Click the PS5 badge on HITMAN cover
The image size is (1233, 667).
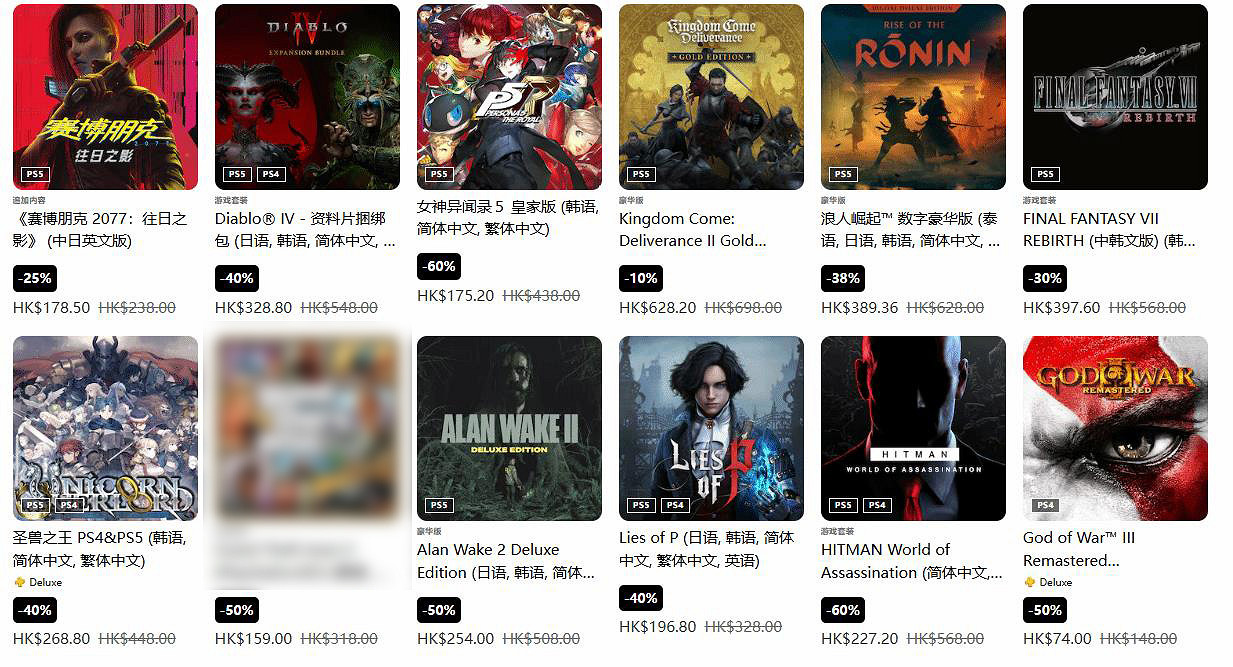tap(843, 505)
